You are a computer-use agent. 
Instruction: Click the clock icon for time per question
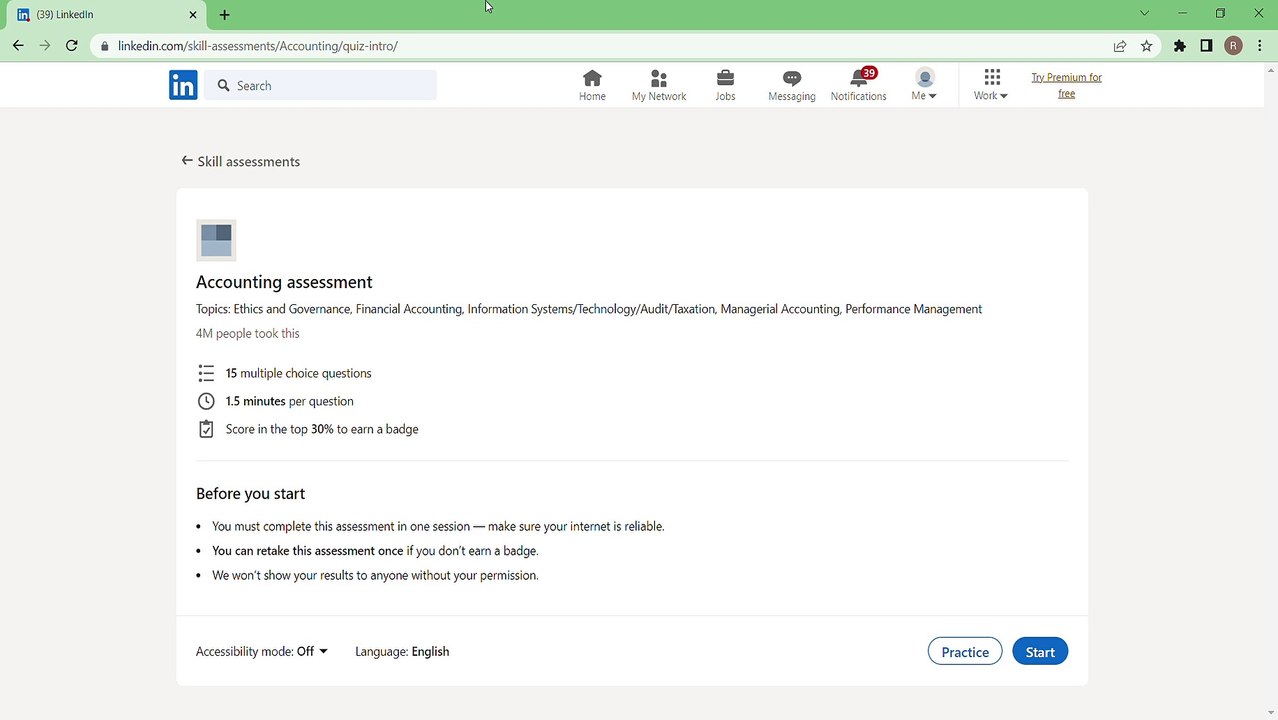pos(206,401)
